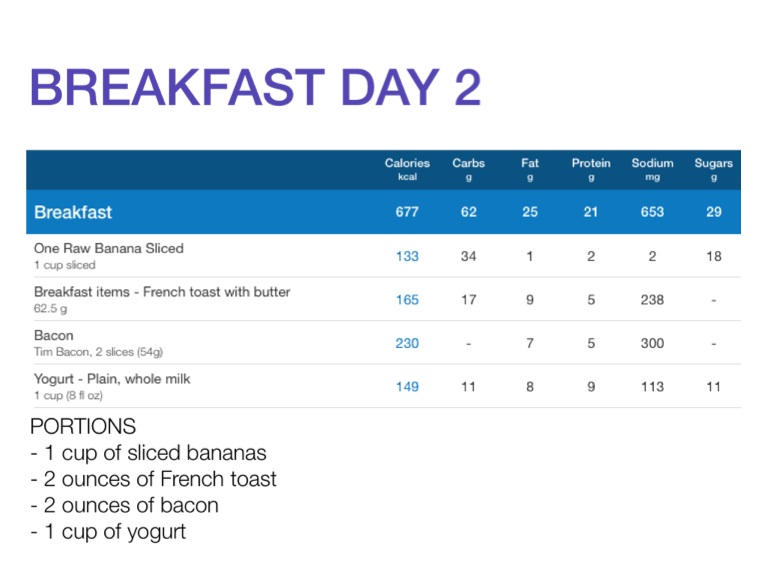Click the Protein column header
The height and width of the screenshot is (561, 768).
click(591, 168)
